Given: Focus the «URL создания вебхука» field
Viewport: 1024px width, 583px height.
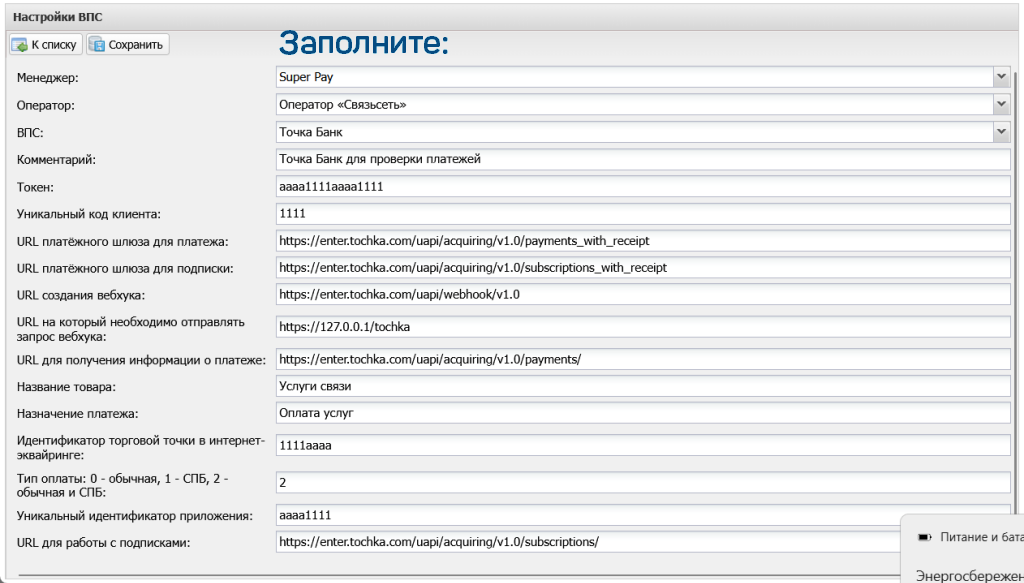Looking at the screenshot, I should tap(642, 295).
